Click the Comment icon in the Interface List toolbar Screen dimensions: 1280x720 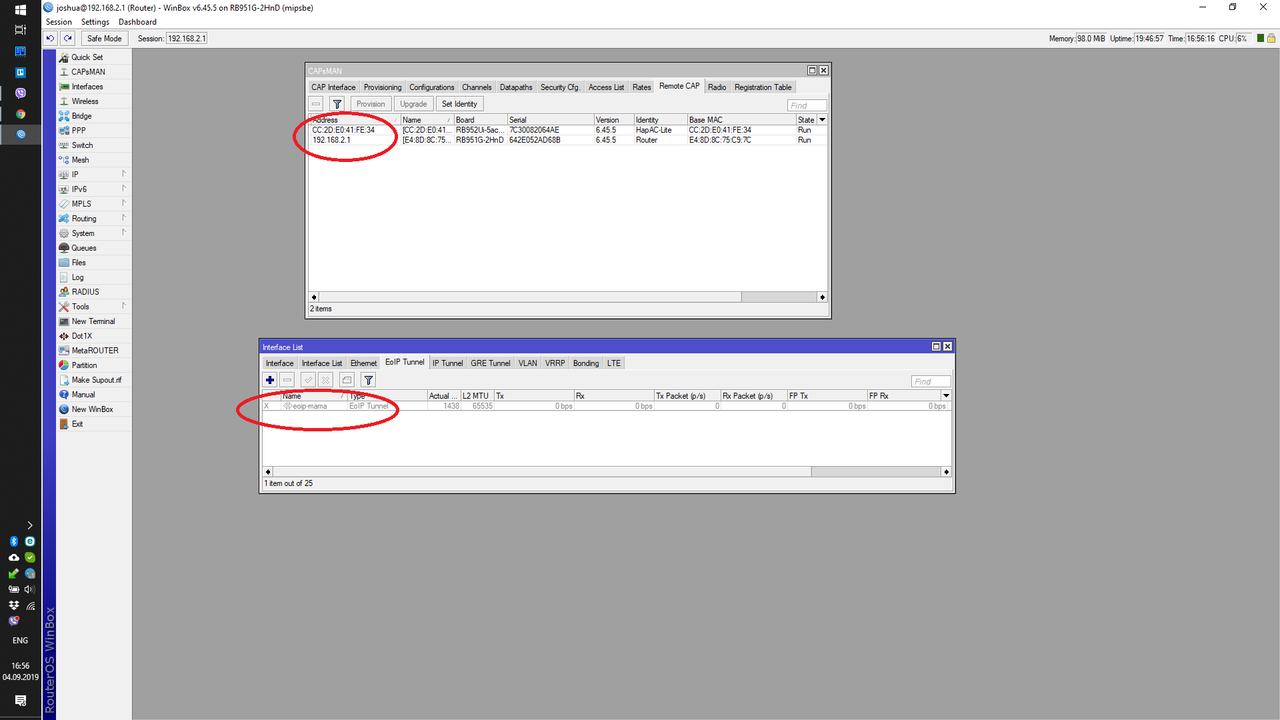click(346, 380)
